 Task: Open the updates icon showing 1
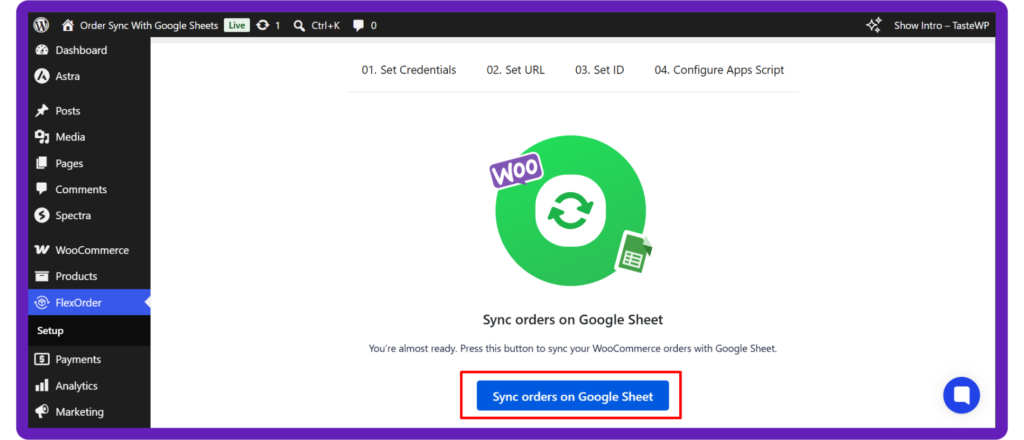263,25
